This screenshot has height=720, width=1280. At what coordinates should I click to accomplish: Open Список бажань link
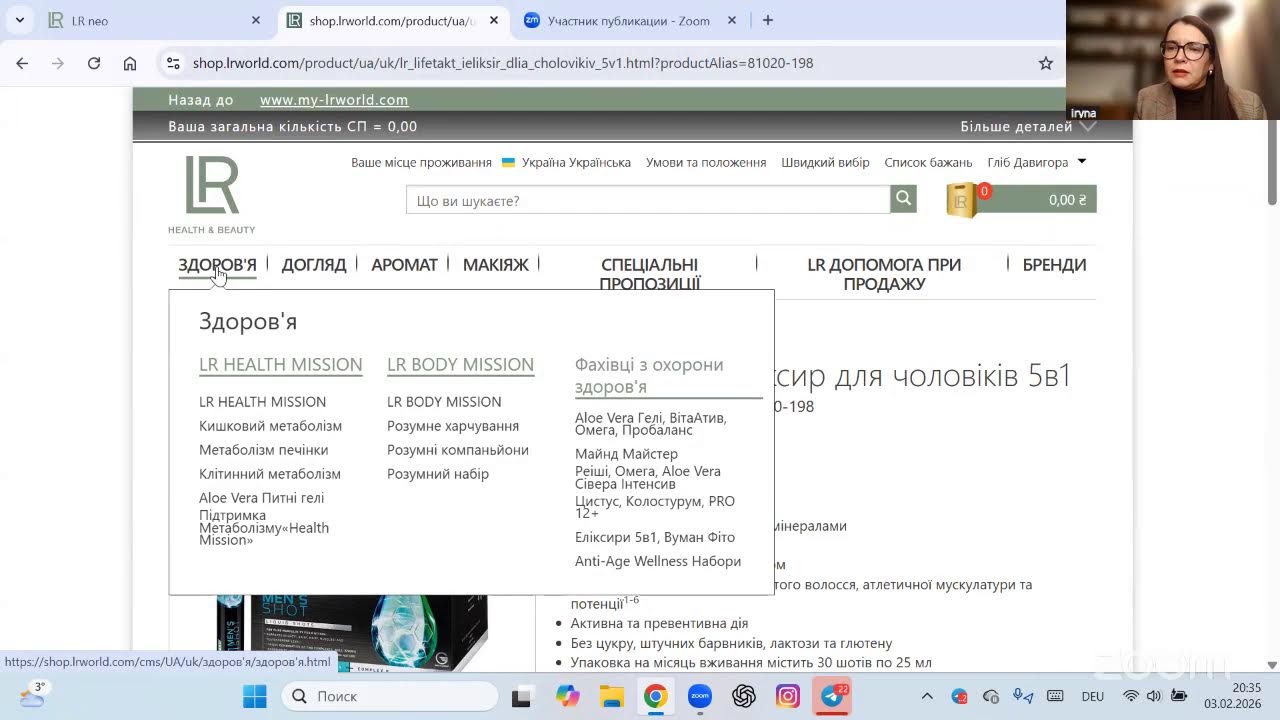(x=928, y=162)
